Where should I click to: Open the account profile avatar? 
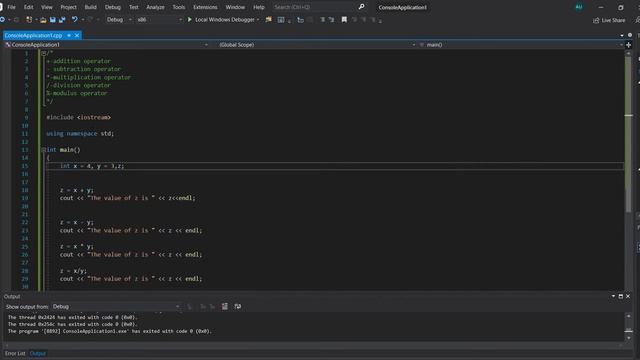click(x=579, y=7)
